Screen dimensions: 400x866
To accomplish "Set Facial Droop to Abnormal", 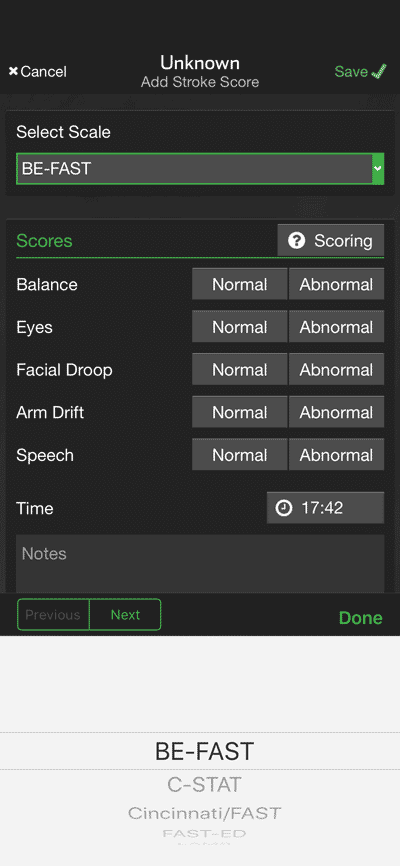I will click(x=336, y=369).
